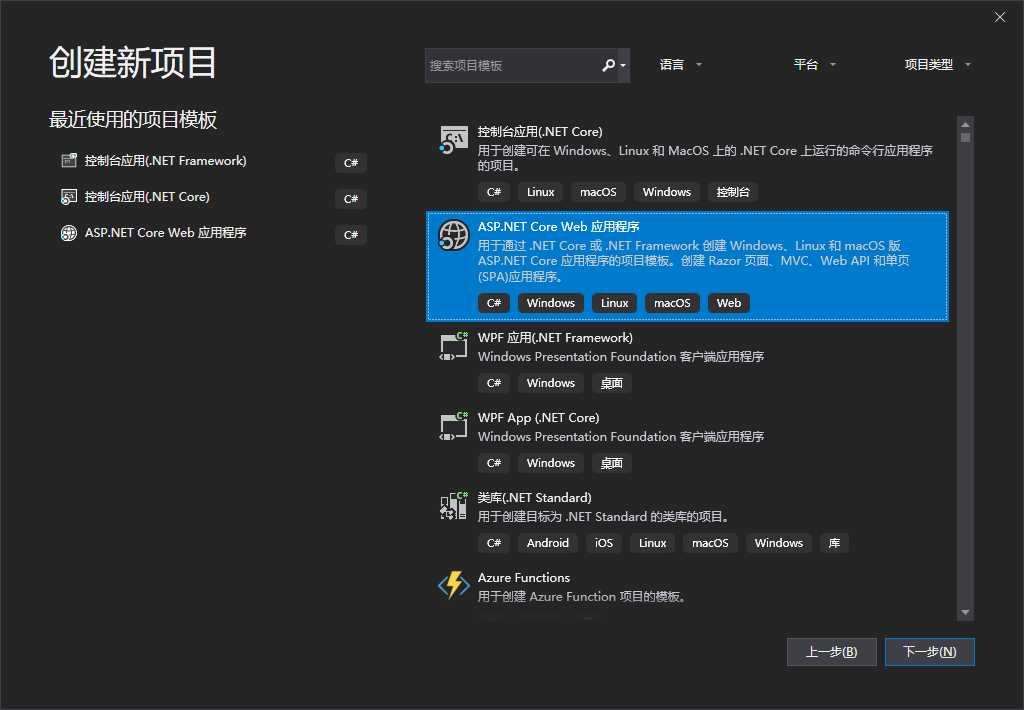Select 类库(.NET Standard) template title

534,498
